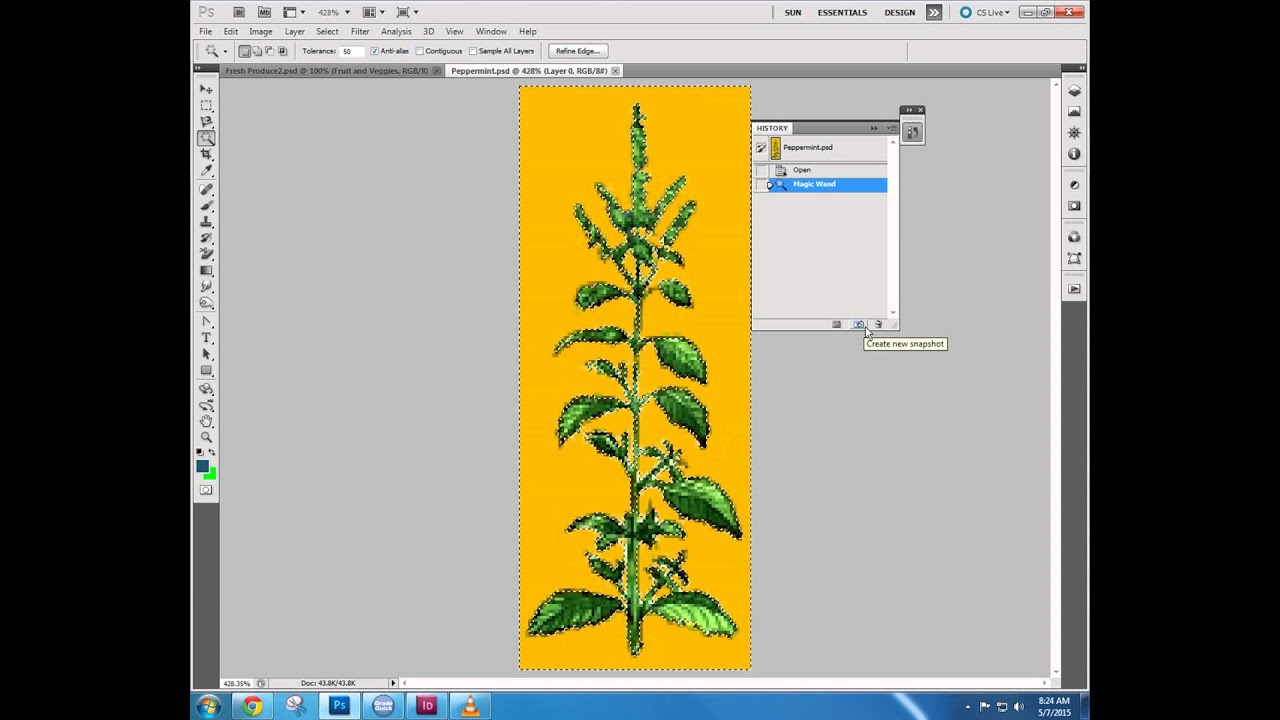Select the Type tool

206,338
